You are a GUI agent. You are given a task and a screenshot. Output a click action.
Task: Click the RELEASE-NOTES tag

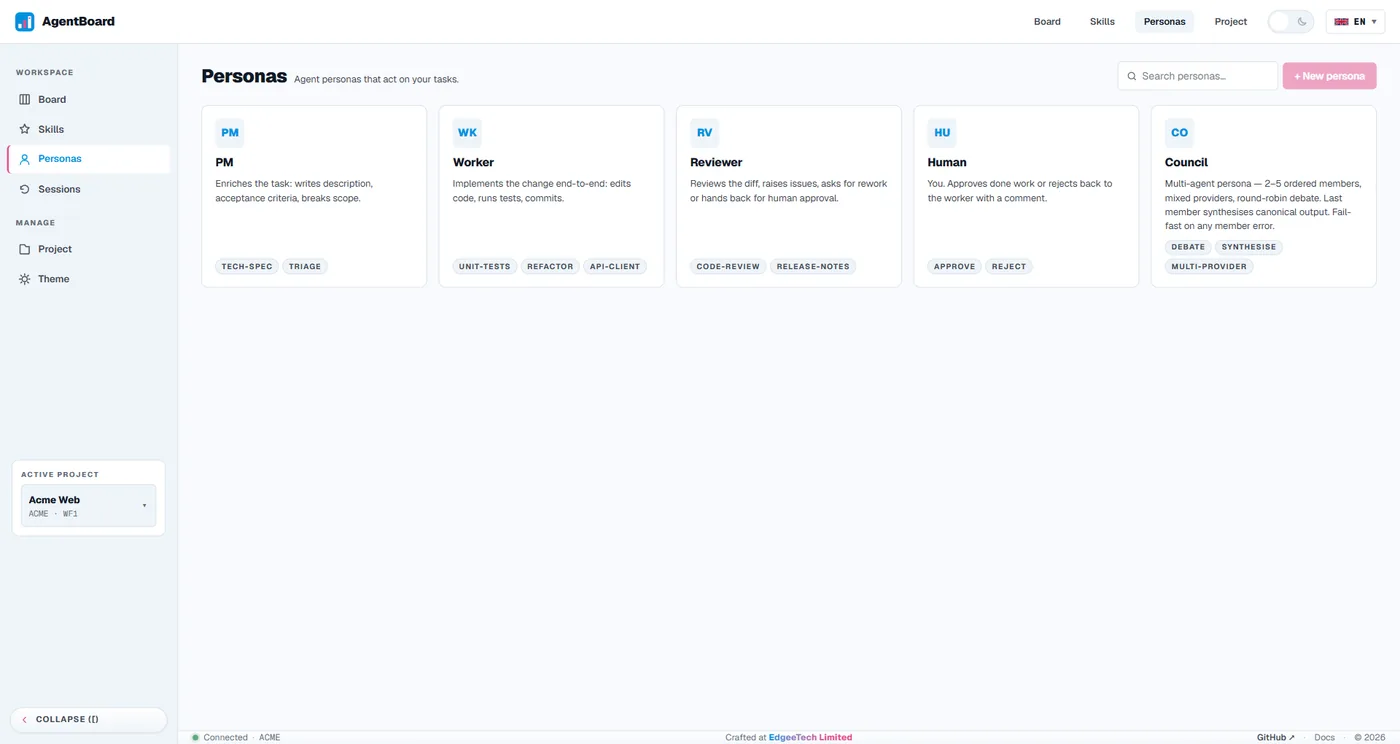tap(813, 267)
